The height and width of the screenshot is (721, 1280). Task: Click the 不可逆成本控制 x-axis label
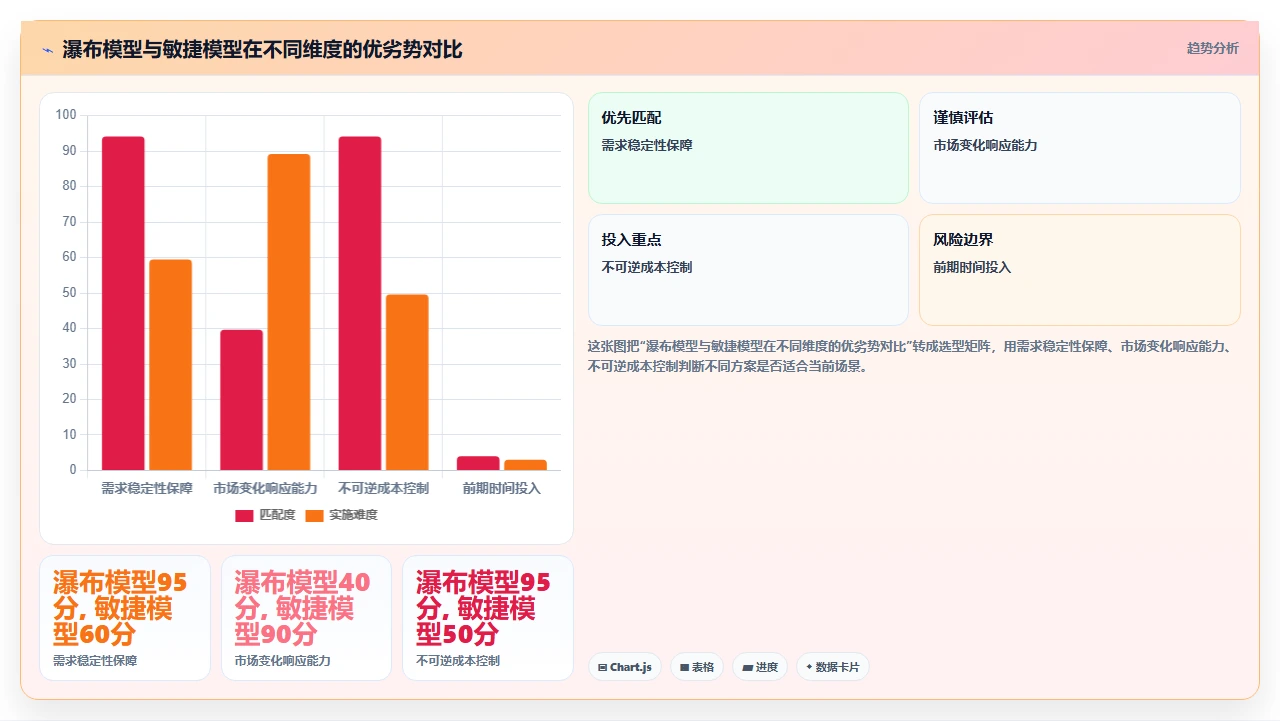(x=383, y=488)
